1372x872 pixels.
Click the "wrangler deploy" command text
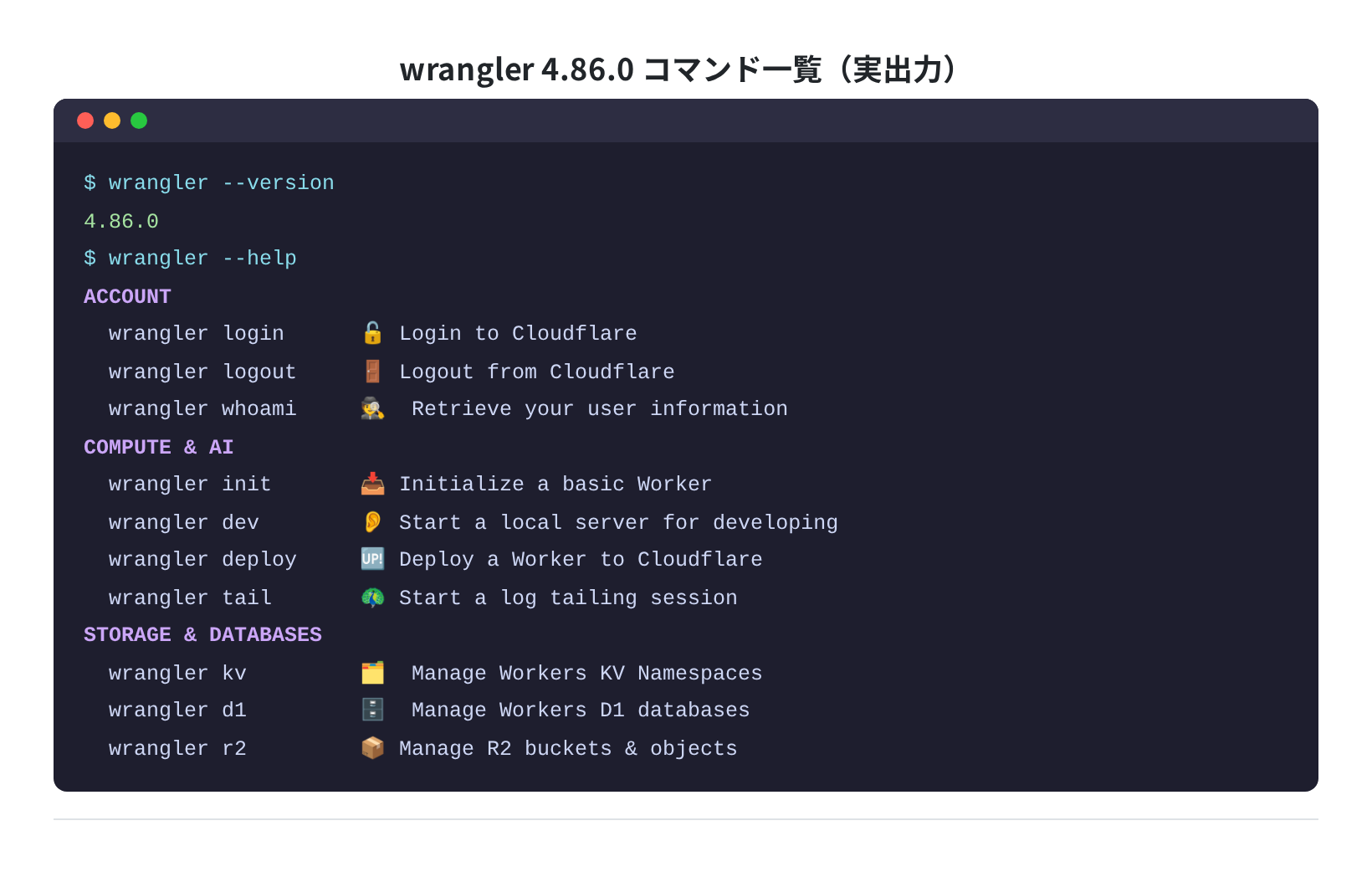point(202,559)
